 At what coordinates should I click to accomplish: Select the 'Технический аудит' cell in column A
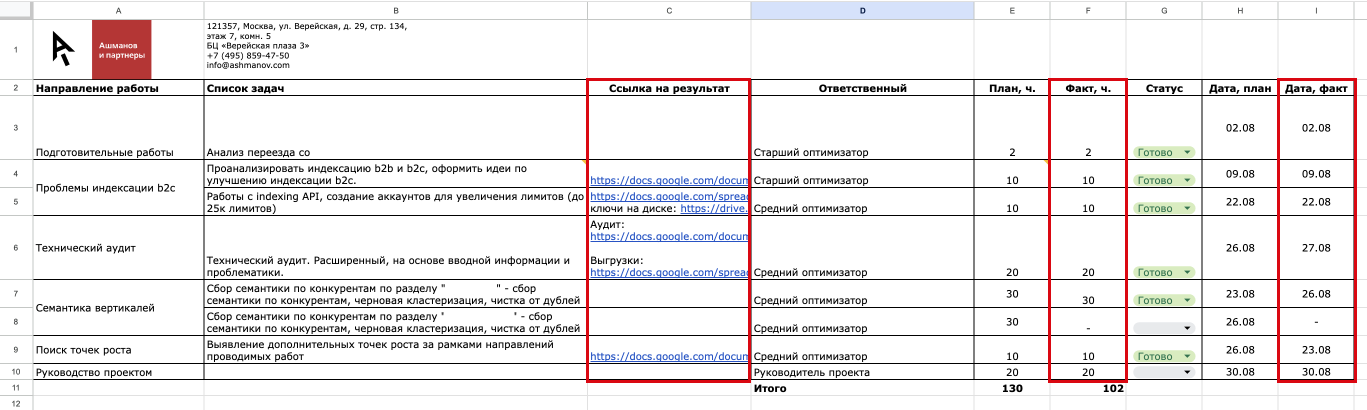click(118, 248)
